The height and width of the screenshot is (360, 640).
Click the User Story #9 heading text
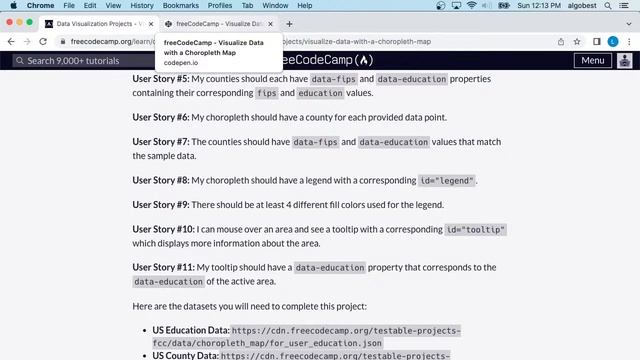(x=161, y=204)
